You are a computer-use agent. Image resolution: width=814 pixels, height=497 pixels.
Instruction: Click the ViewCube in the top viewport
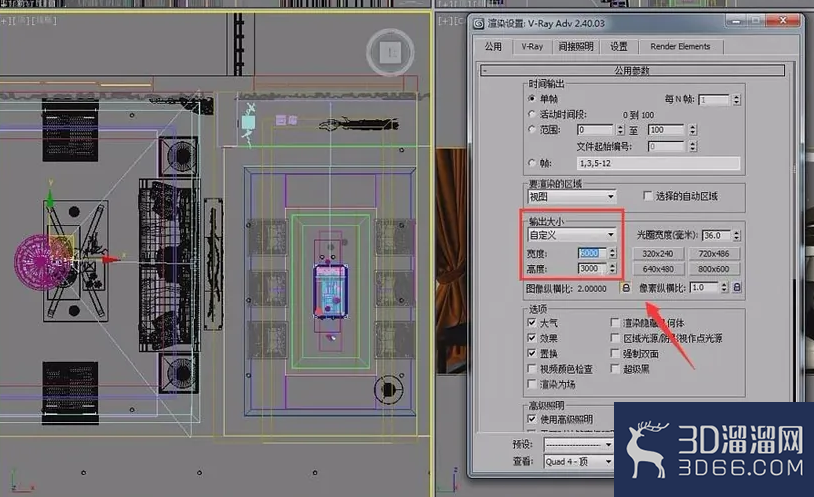point(390,52)
